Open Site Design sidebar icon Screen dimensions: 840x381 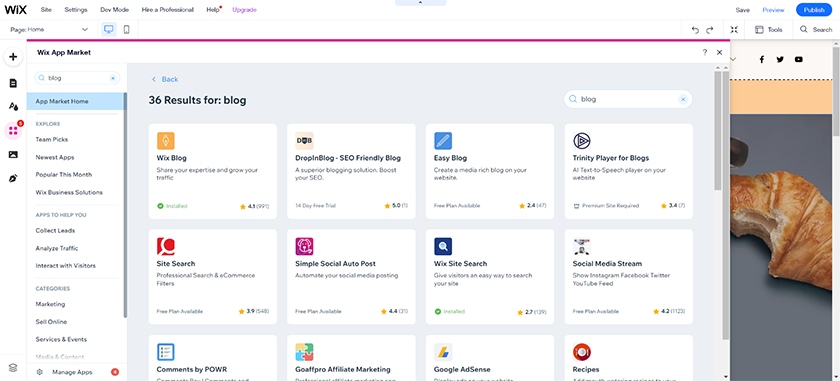tap(13, 106)
